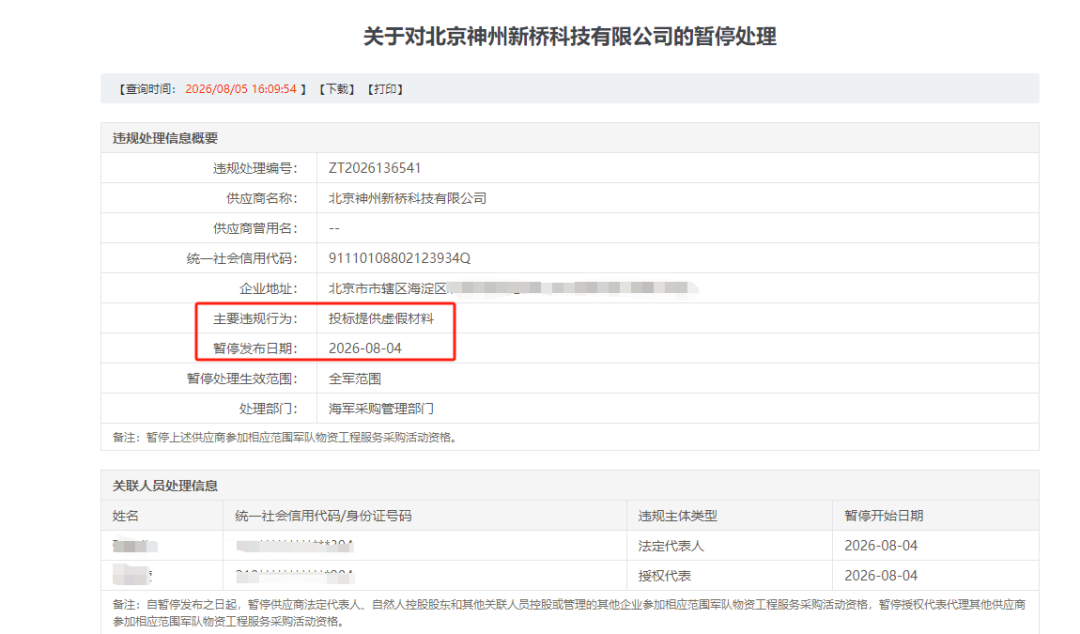Click the label 供应商曾用名:
1080x634 pixels.
[x=255, y=229]
